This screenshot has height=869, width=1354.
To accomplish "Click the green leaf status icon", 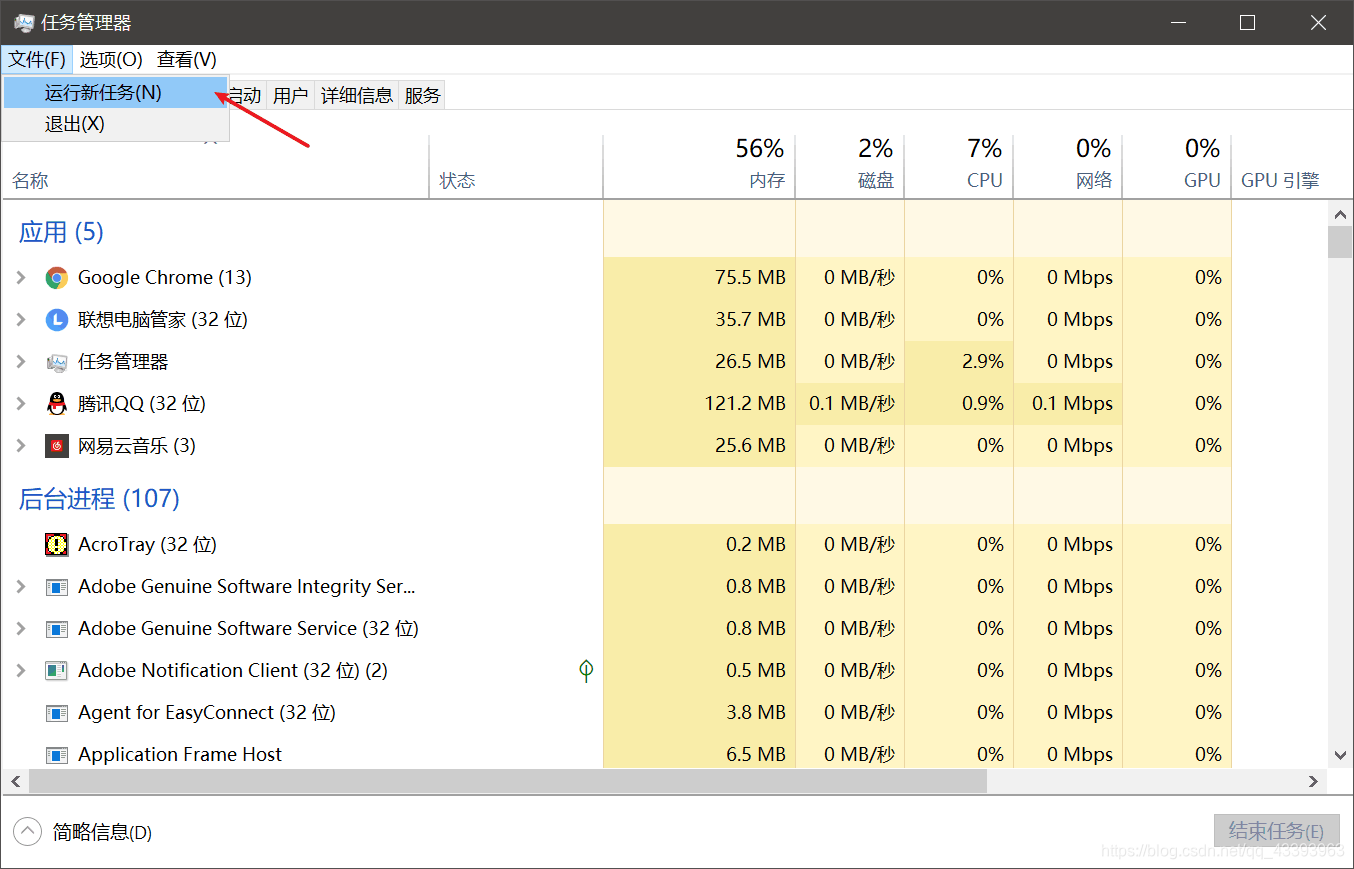I will coord(587,671).
